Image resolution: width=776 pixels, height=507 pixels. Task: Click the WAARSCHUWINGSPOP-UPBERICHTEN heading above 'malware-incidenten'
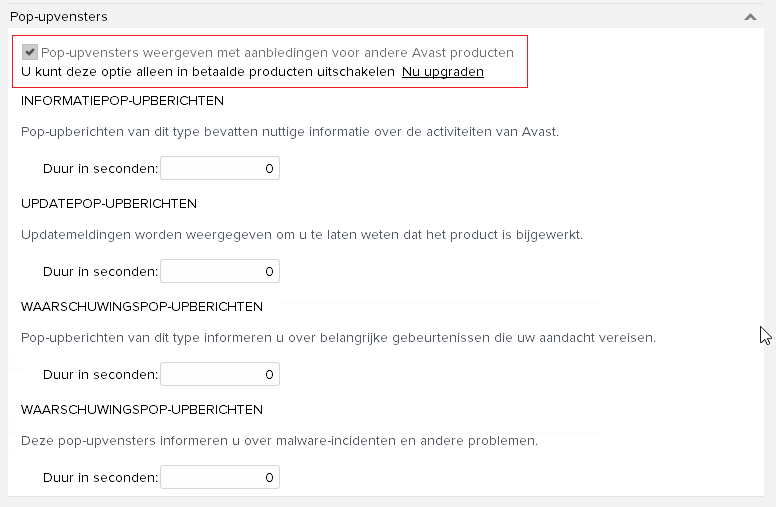(142, 410)
